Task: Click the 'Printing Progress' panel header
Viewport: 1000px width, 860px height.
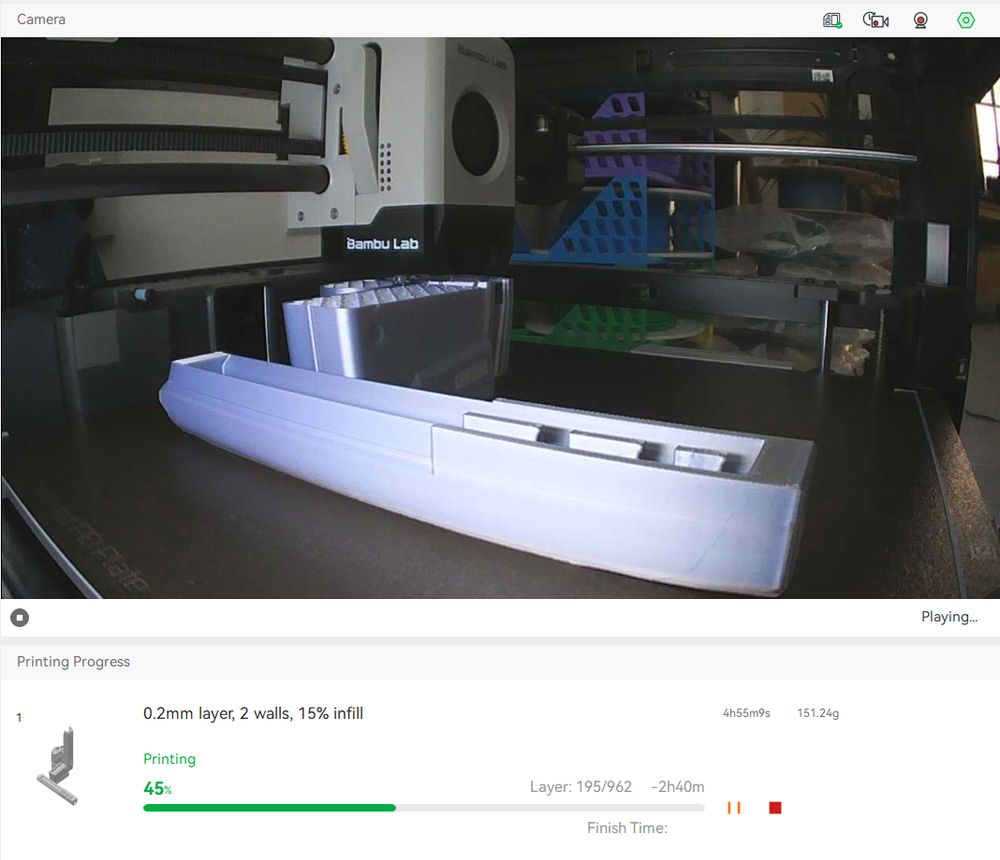Action: click(73, 662)
